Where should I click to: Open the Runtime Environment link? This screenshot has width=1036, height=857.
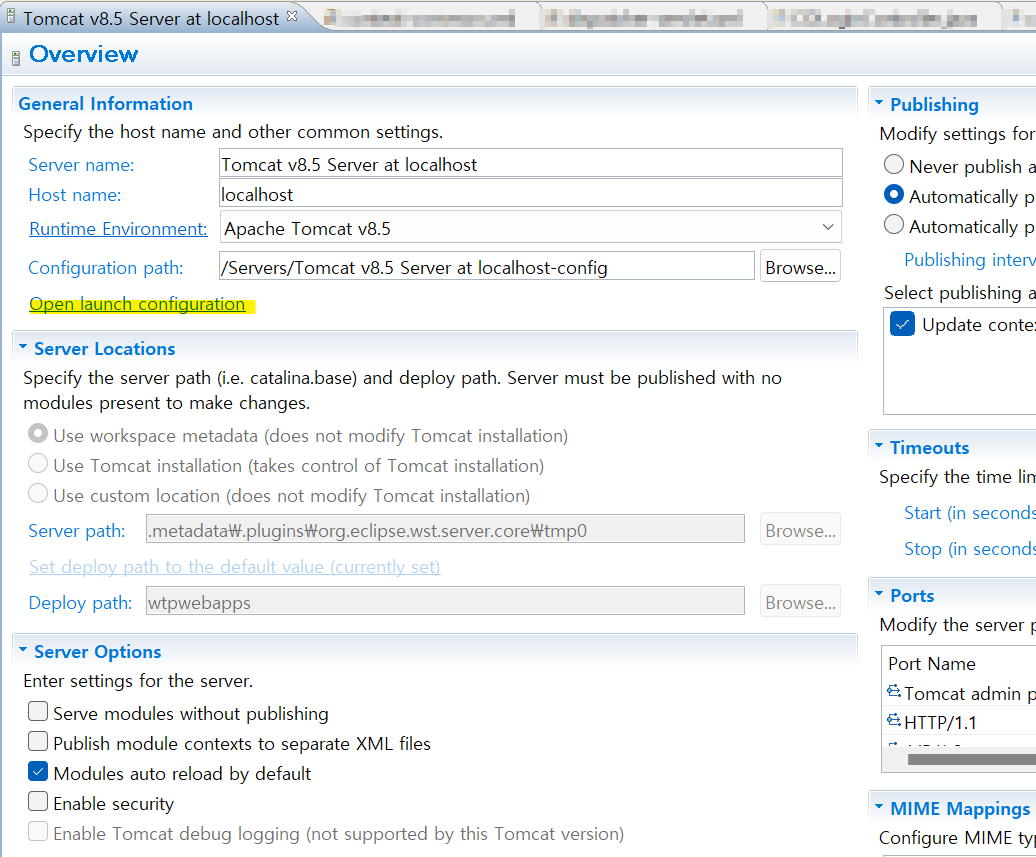pyautogui.click(x=118, y=229)
